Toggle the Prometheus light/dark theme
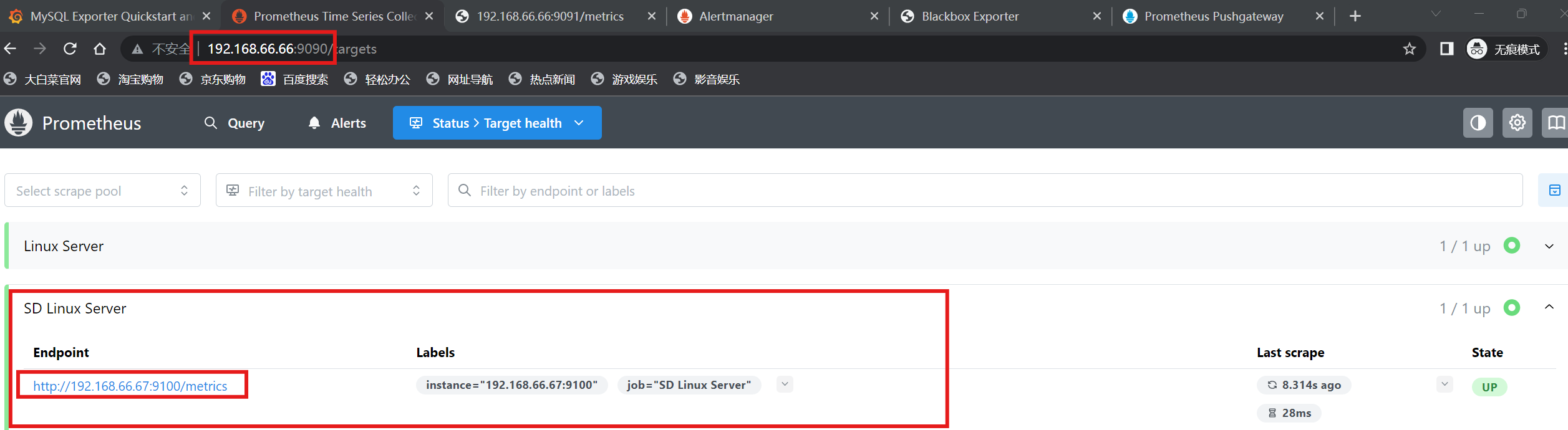 point(1478,123)
